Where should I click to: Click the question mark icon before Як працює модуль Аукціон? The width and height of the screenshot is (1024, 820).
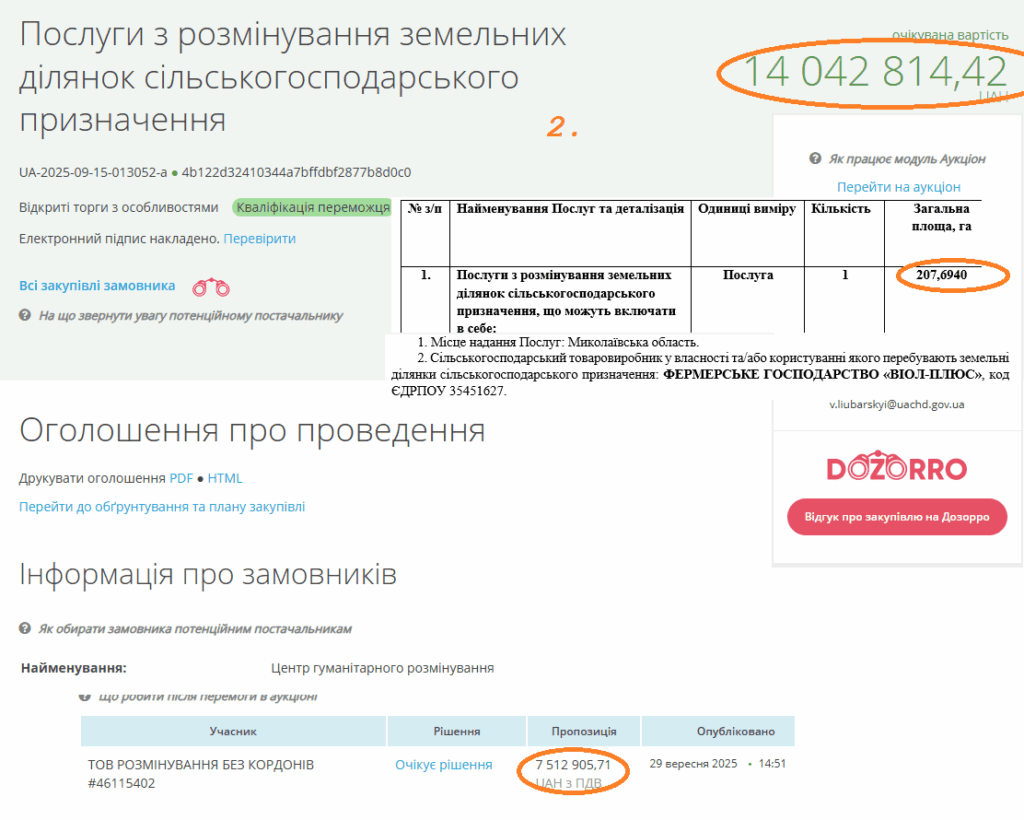pos(815,159)
